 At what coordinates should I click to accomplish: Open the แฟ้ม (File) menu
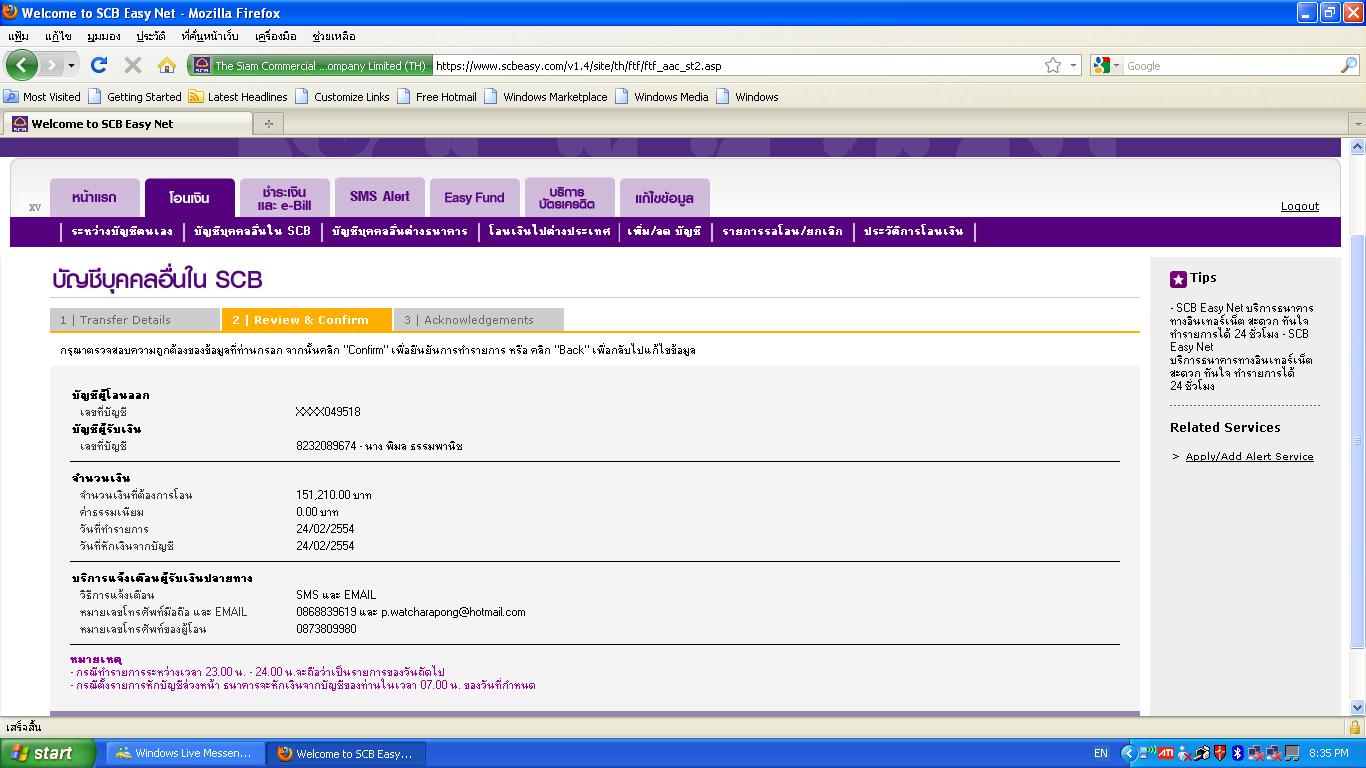[18, 36]
